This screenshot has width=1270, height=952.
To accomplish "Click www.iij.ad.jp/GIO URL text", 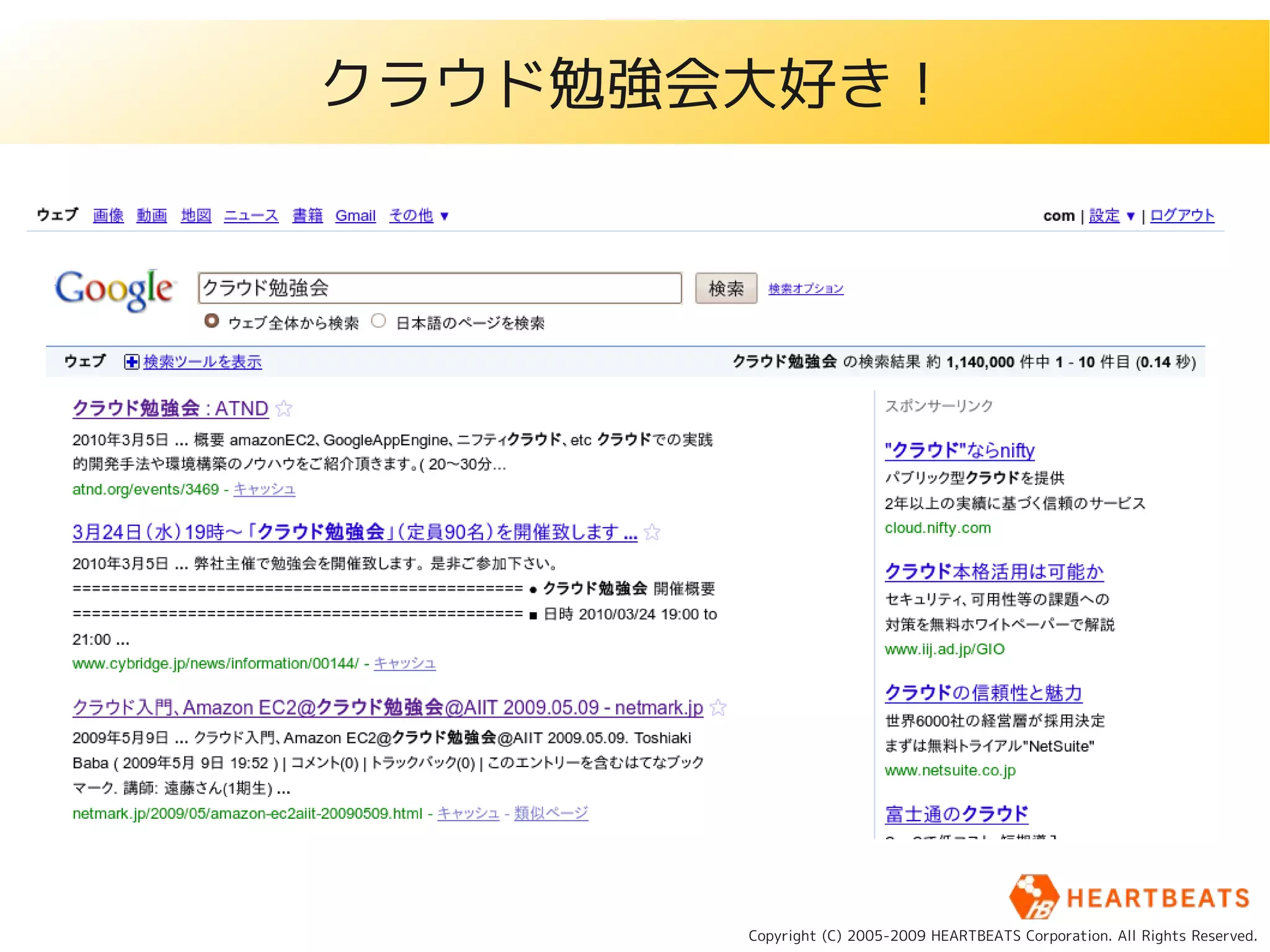I will tap(945, 649).
